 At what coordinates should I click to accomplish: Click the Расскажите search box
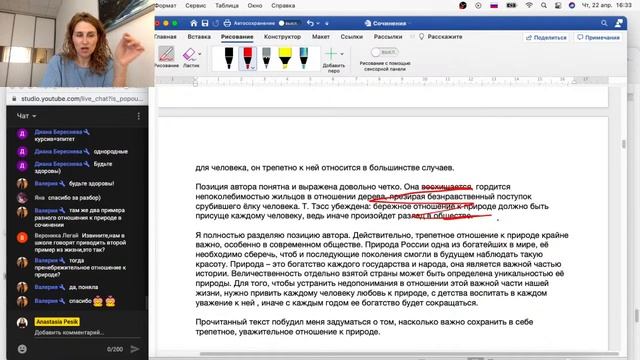click(441, 37)
